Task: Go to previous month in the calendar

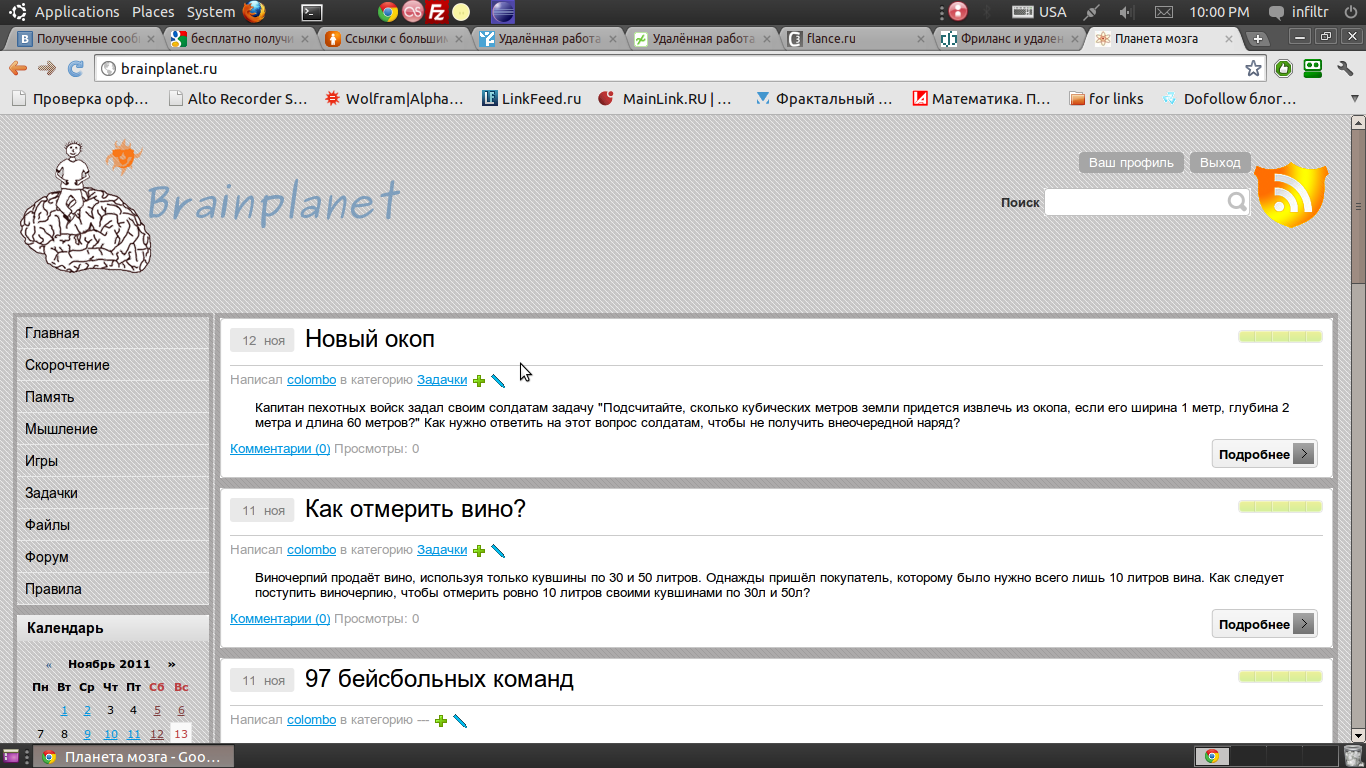Action: pos(49,664)
